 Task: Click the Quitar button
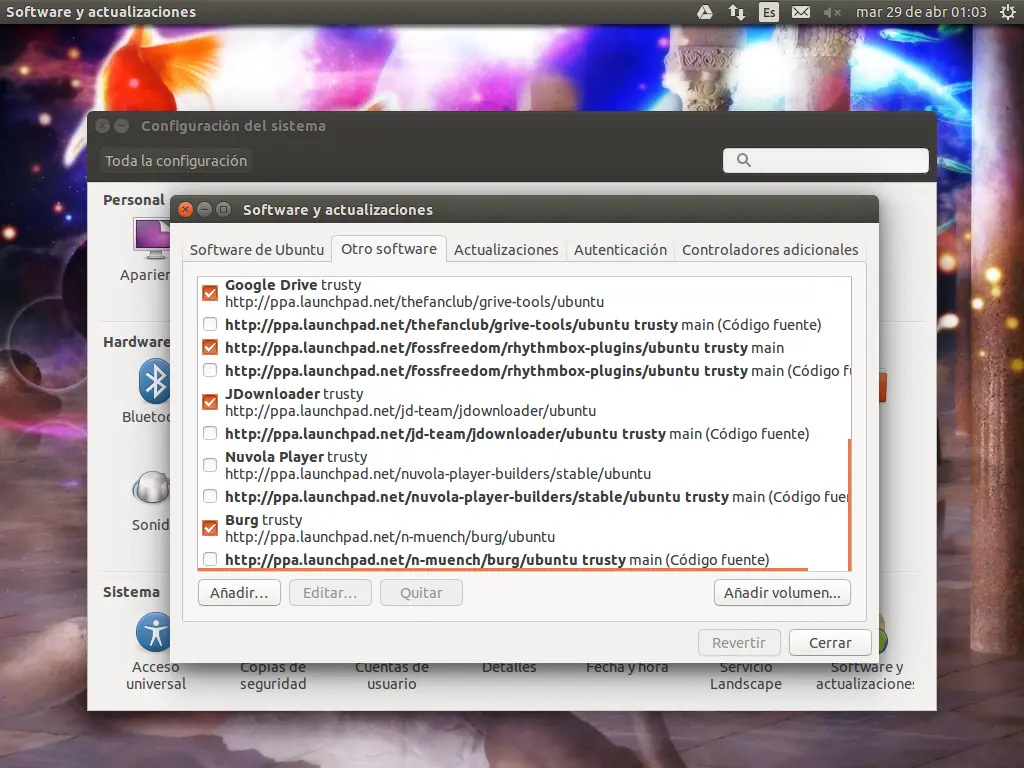[421, 592]
